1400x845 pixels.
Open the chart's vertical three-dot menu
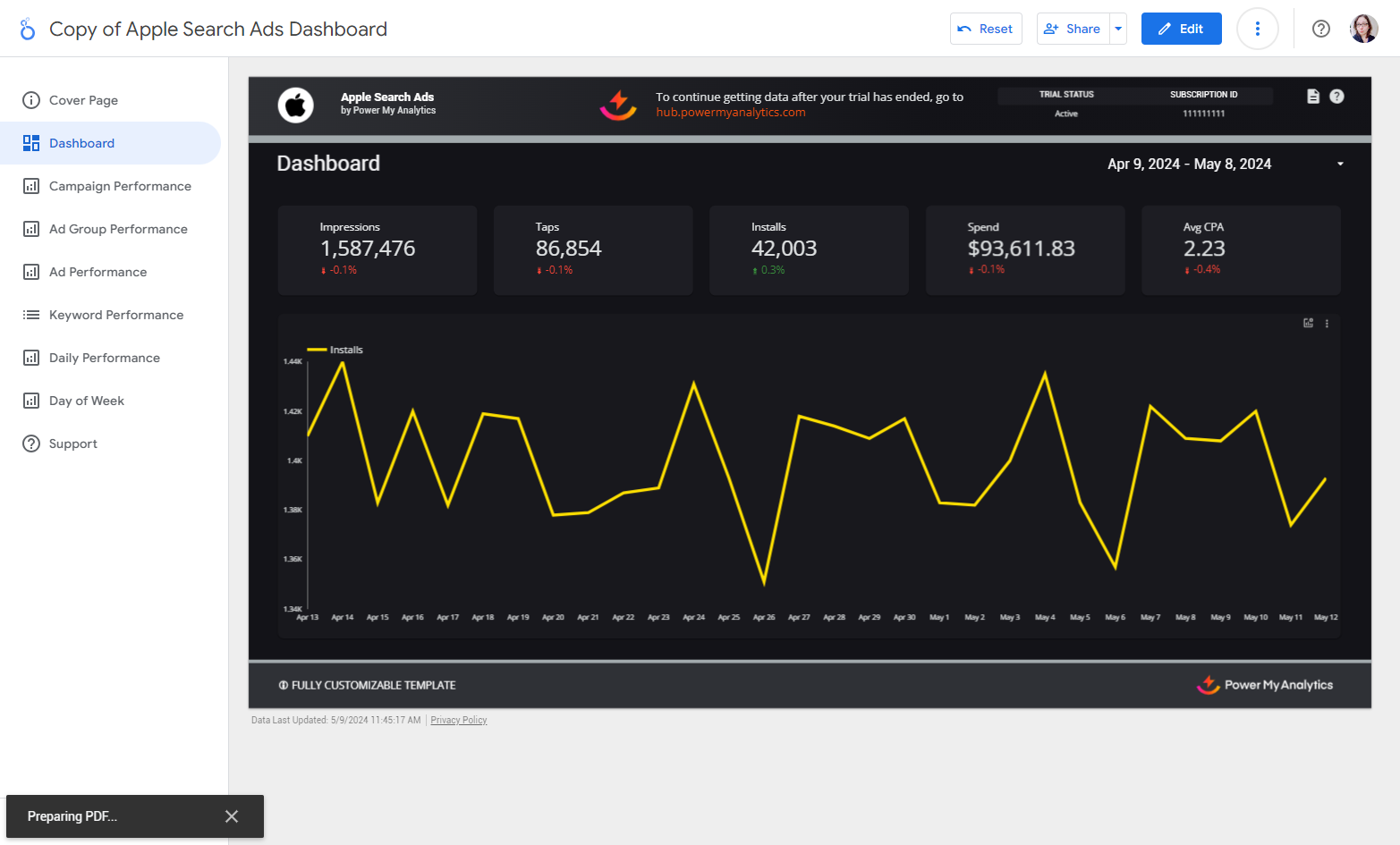[1327, 324]
